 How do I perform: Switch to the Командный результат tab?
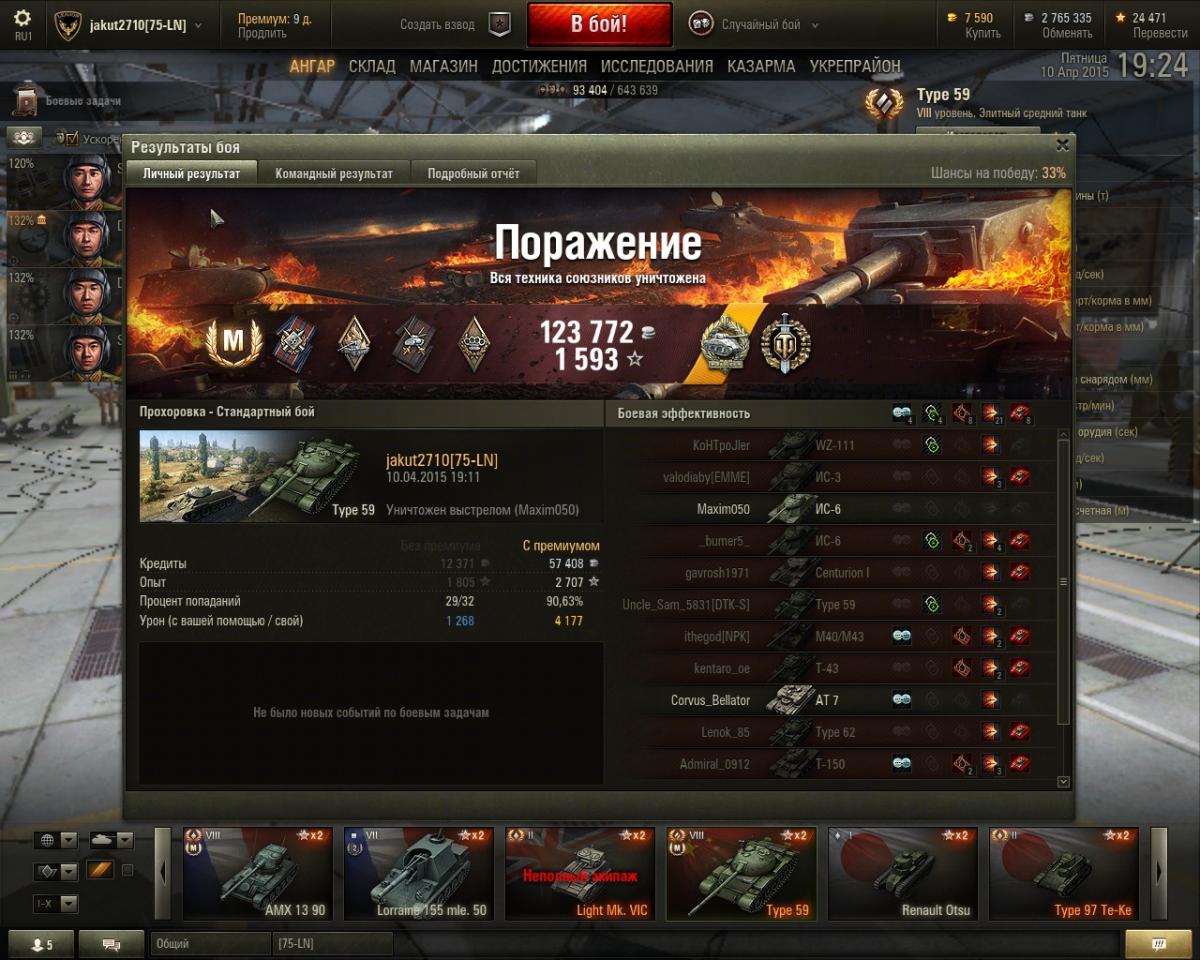(x=334, y=173)
